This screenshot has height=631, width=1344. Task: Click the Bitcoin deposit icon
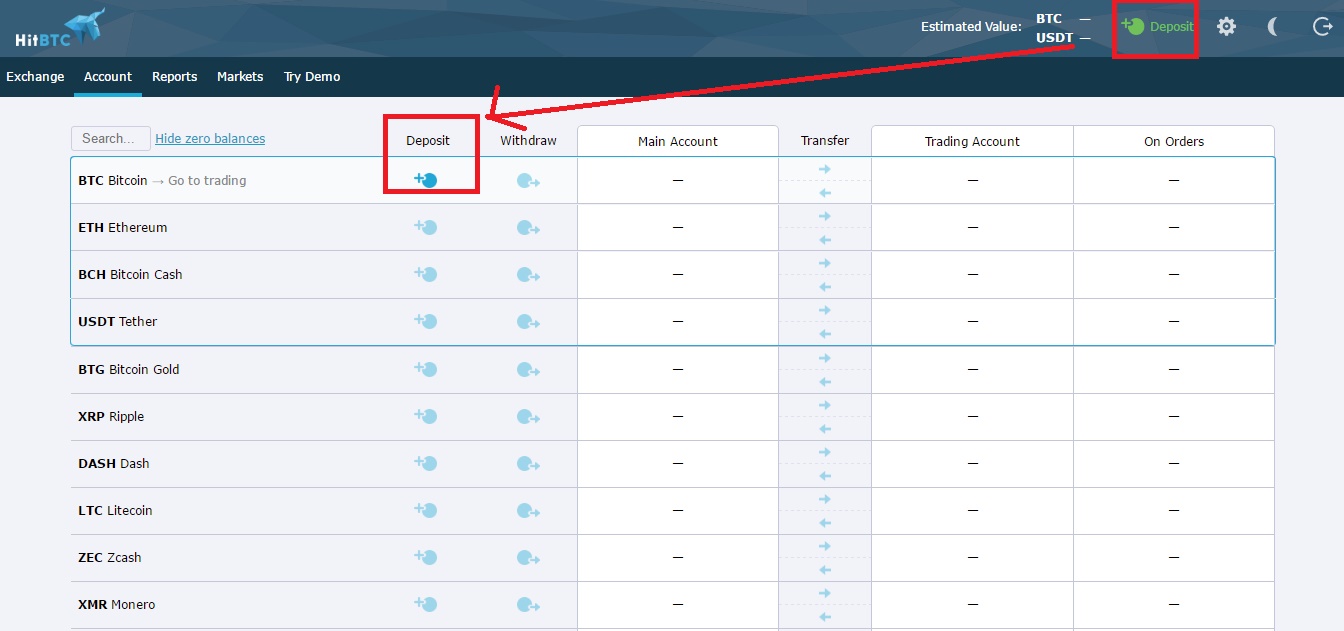coord(426,180)
